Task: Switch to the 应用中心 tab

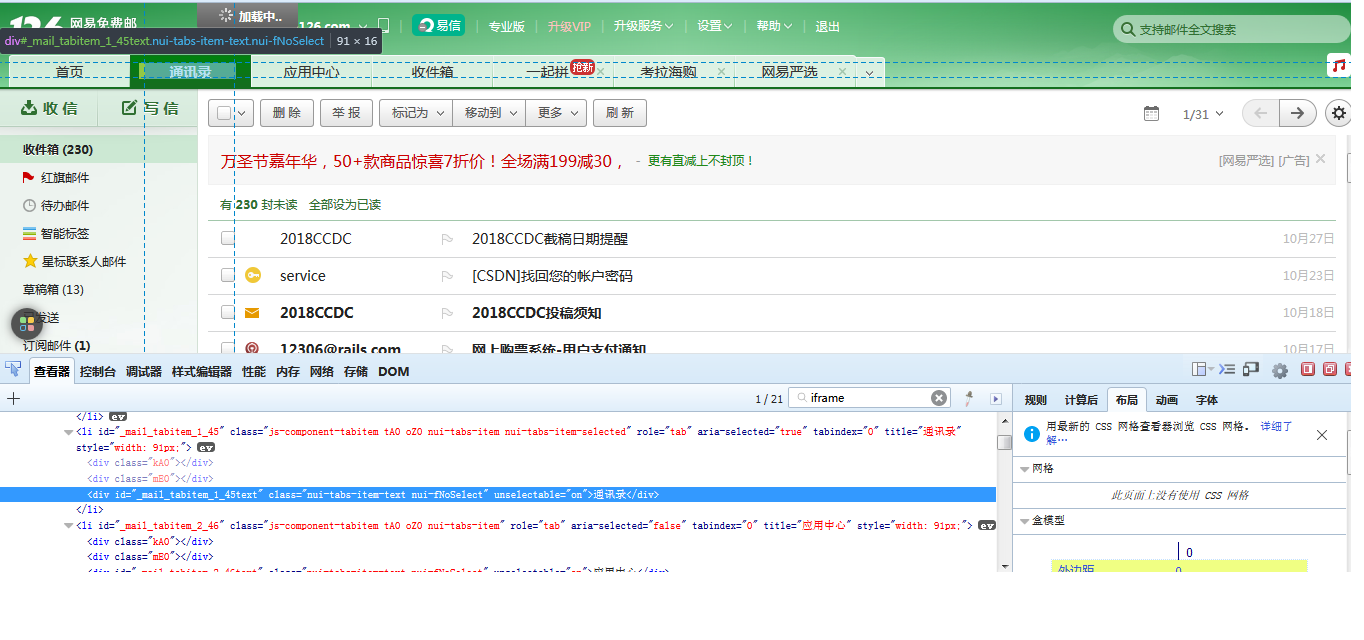Action: 311,72
